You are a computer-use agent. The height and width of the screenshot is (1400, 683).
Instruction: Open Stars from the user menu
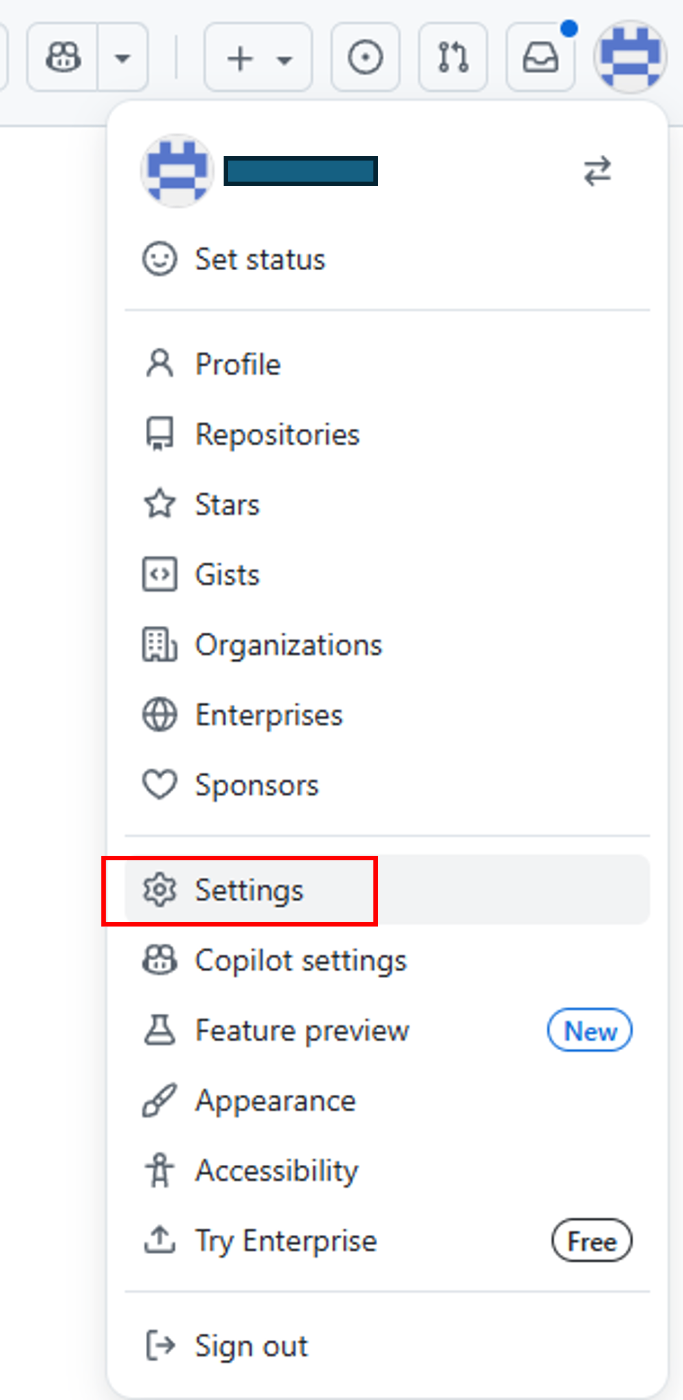[x=227, y=505]
